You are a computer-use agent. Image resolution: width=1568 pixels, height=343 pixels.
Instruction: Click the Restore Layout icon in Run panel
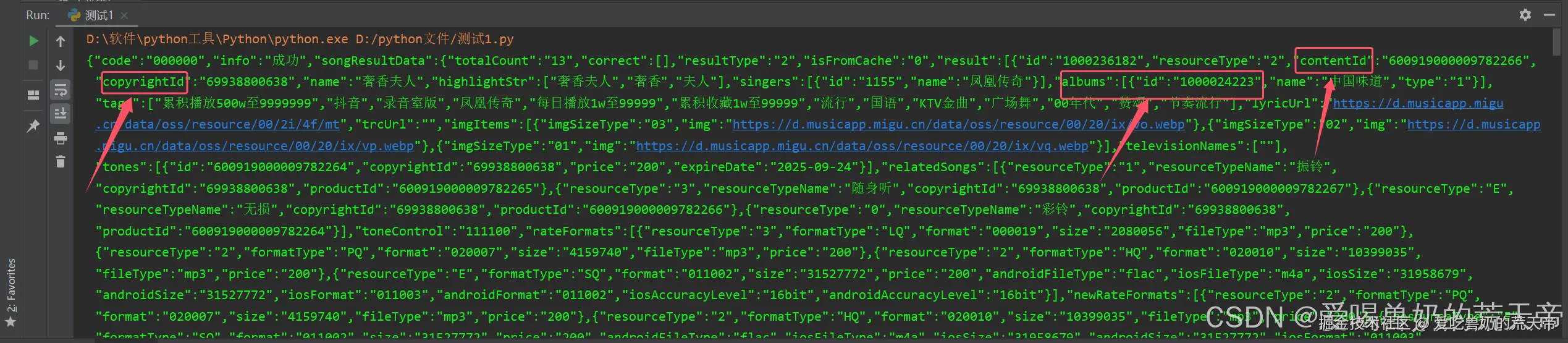[34, 95]
